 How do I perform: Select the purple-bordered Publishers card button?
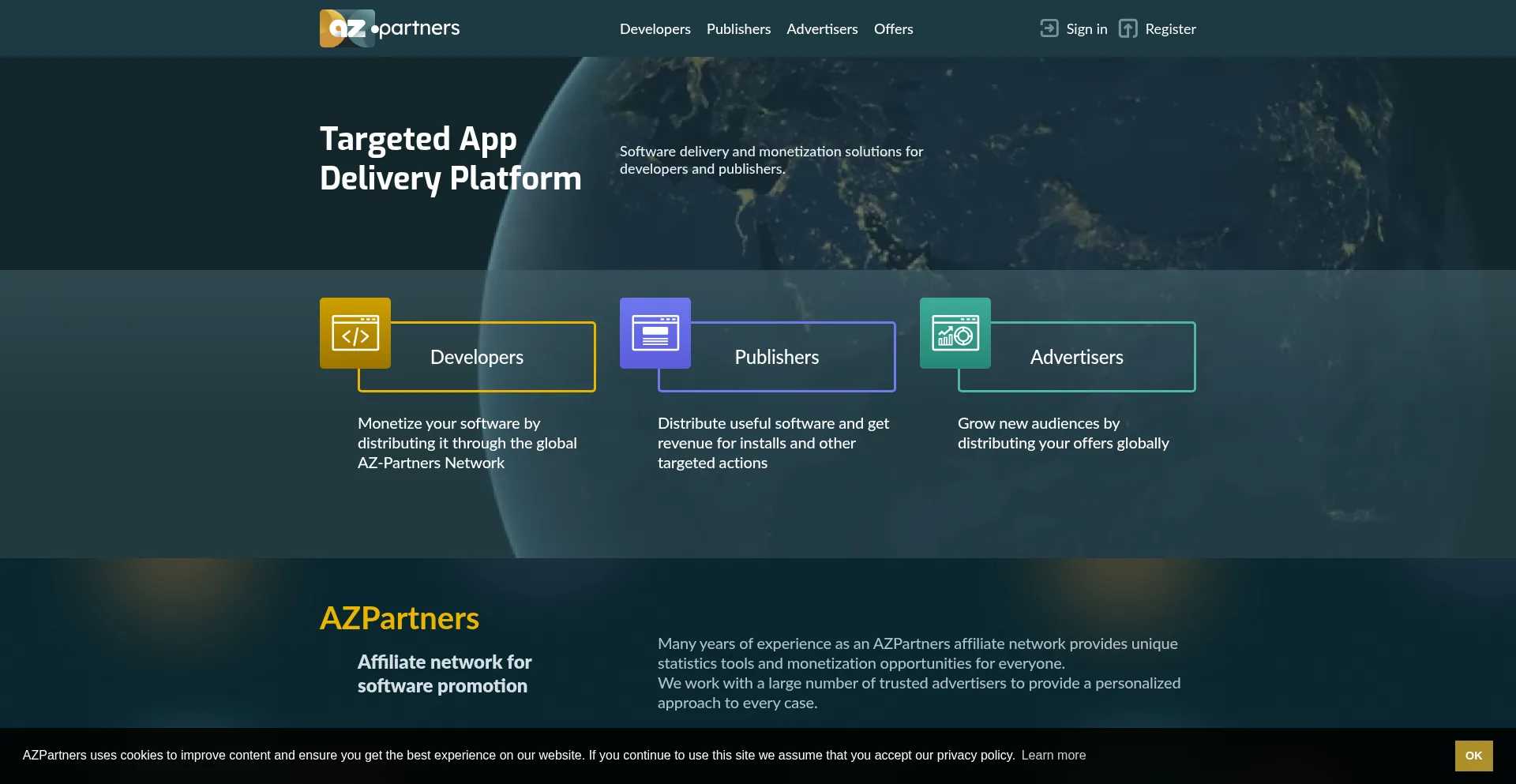coord(777,357)
